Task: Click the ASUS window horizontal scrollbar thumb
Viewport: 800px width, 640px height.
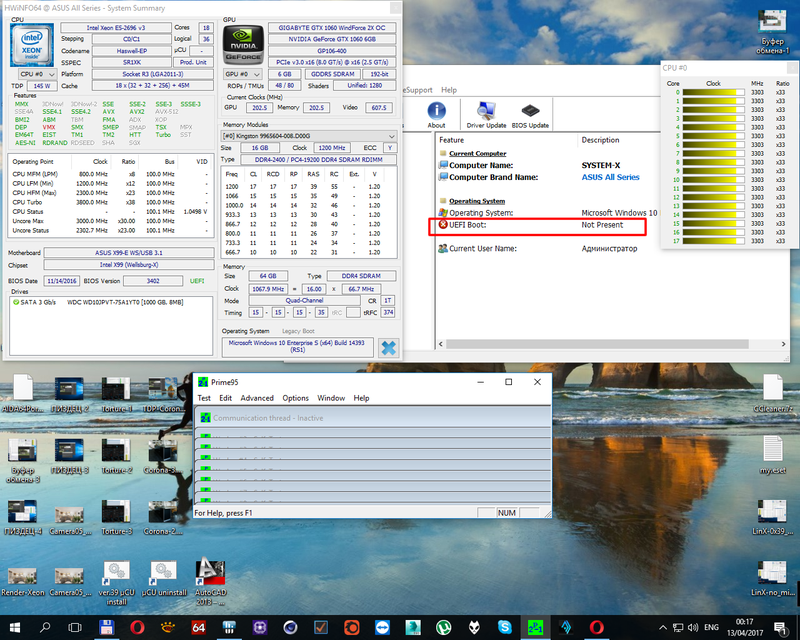Action: pyautogui.click(x=597, y=344)
